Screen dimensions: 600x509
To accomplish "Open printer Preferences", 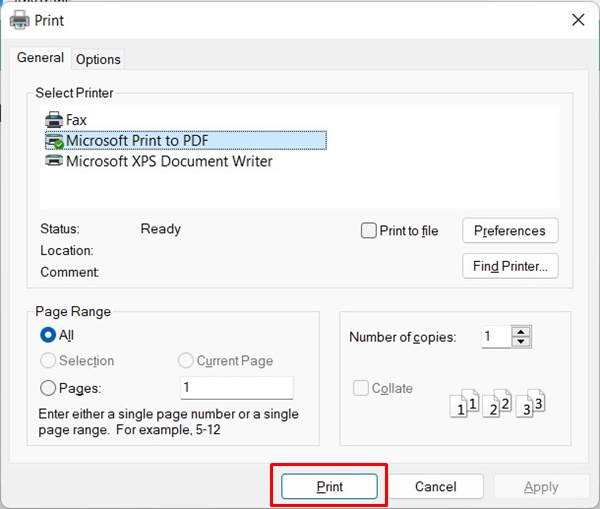I will coord(510,231).
